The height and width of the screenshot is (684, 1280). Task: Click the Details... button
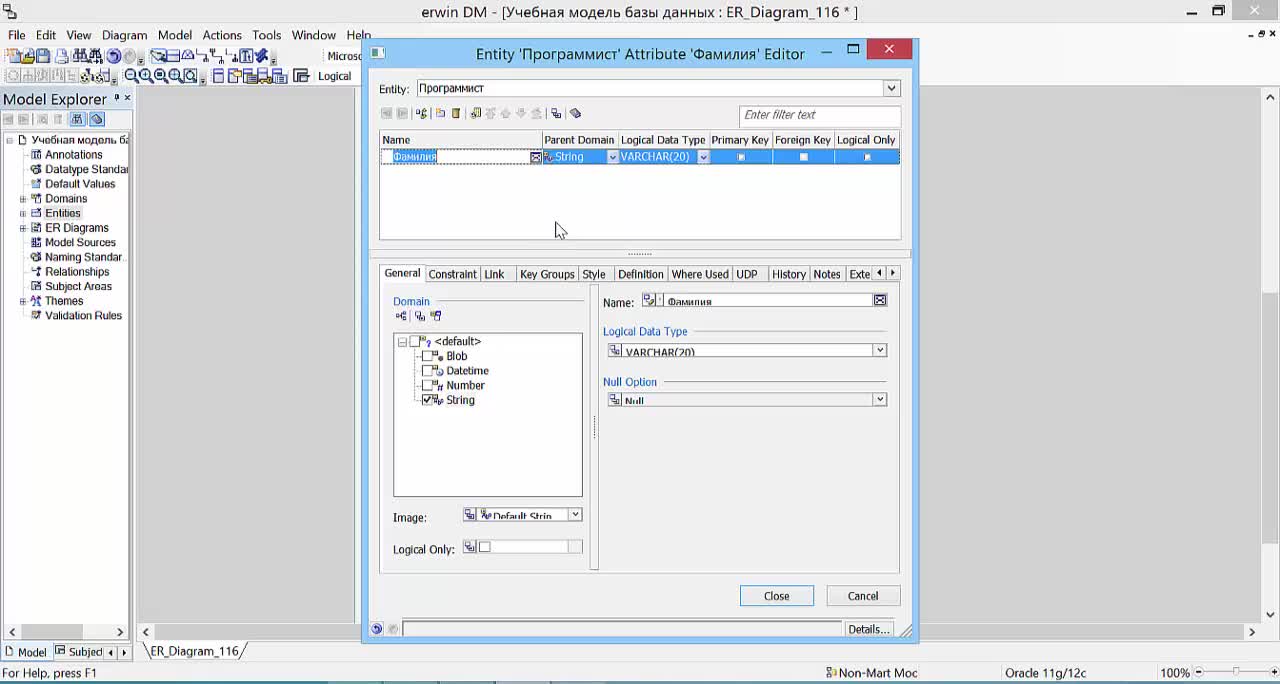point(868,629)
